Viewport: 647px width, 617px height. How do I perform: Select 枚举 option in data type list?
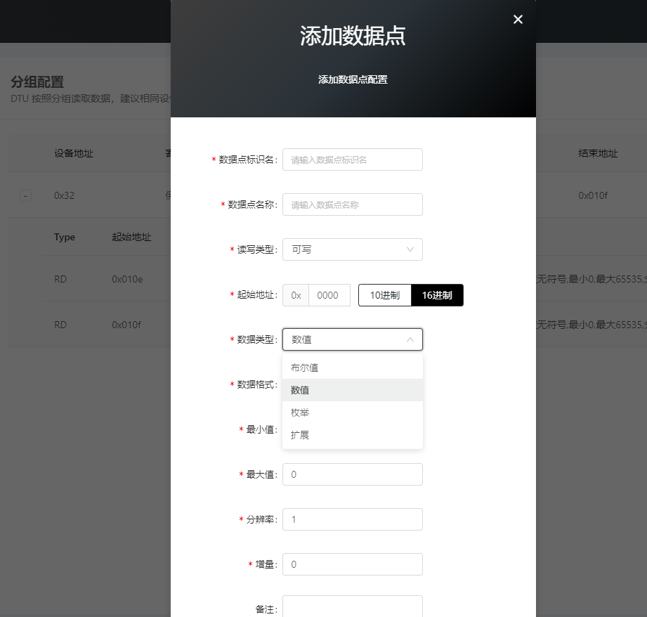(352, 412)
